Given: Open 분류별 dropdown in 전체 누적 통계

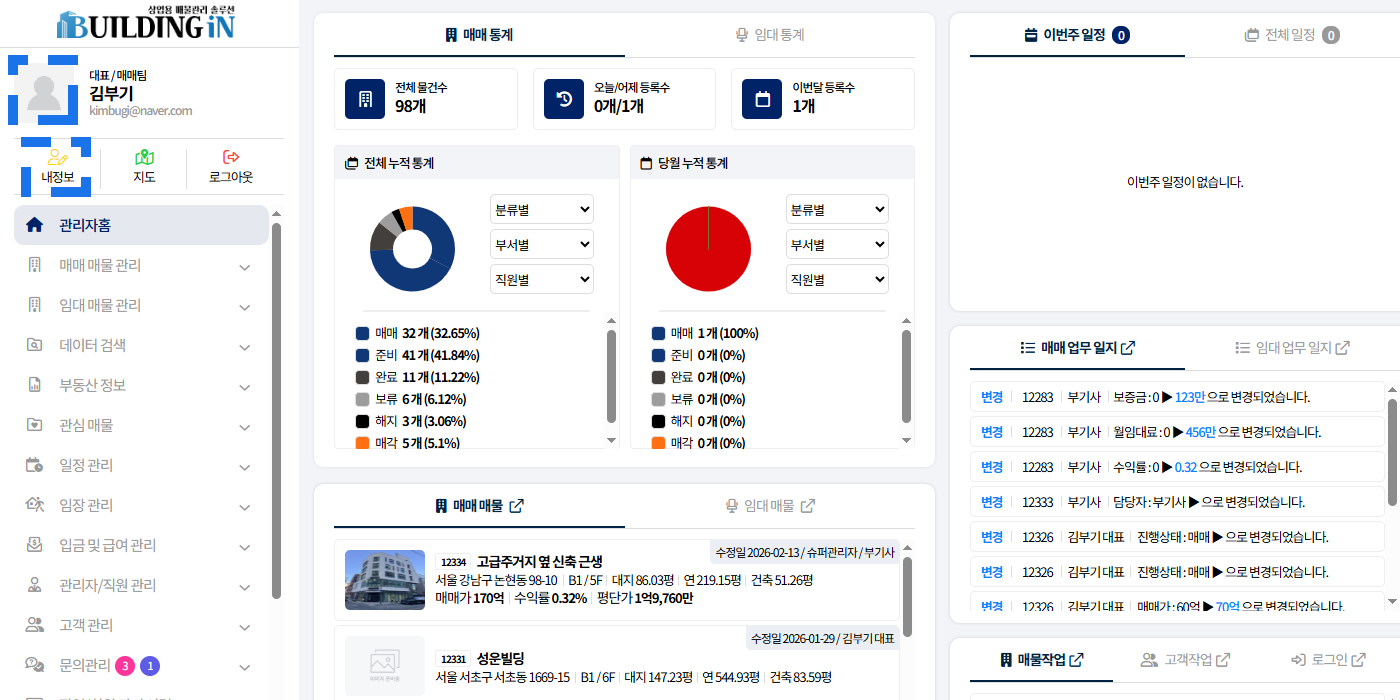Looking at the screenshot, I should [542, 210].
